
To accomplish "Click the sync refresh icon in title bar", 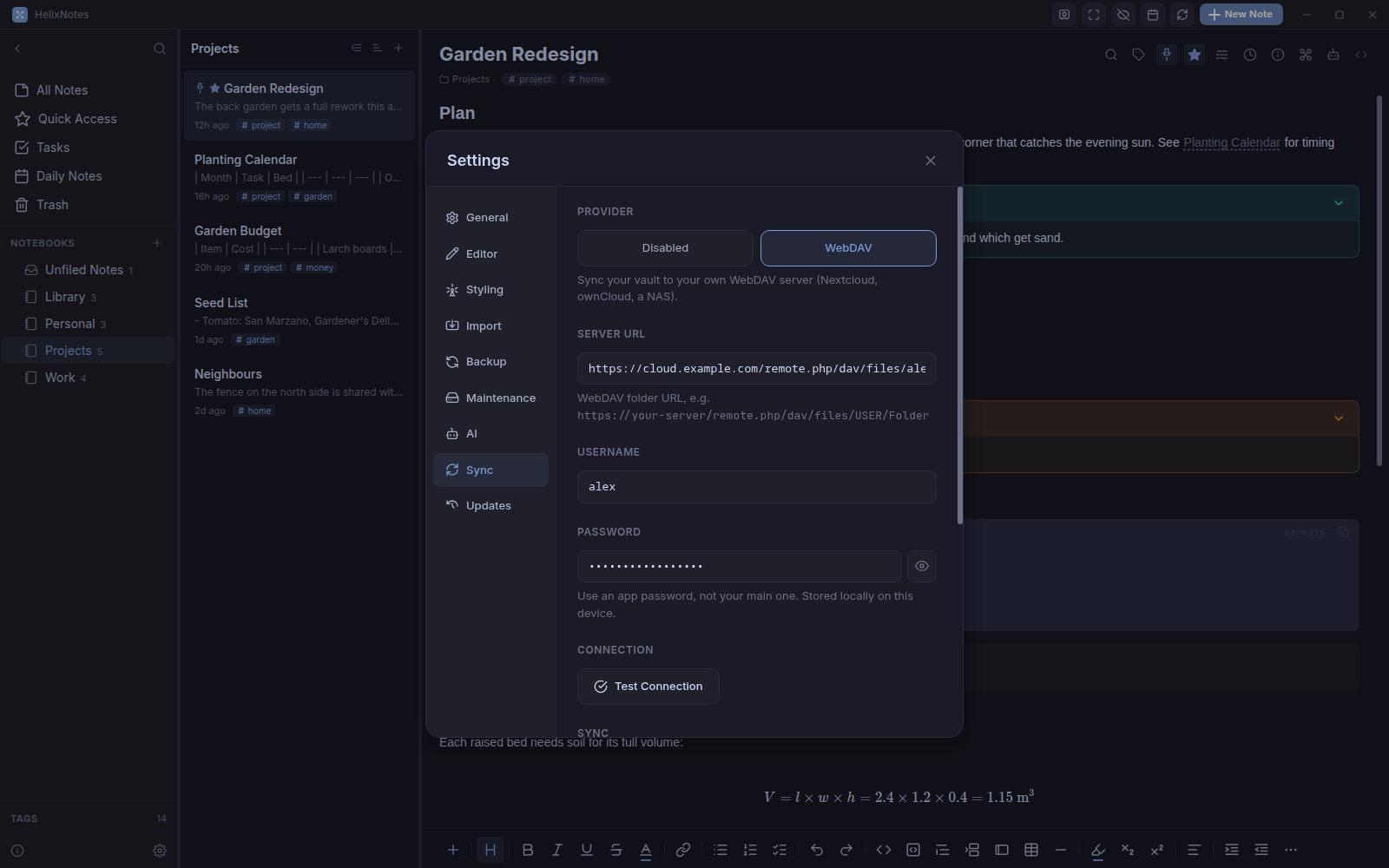I will (x=1182, y=15).
